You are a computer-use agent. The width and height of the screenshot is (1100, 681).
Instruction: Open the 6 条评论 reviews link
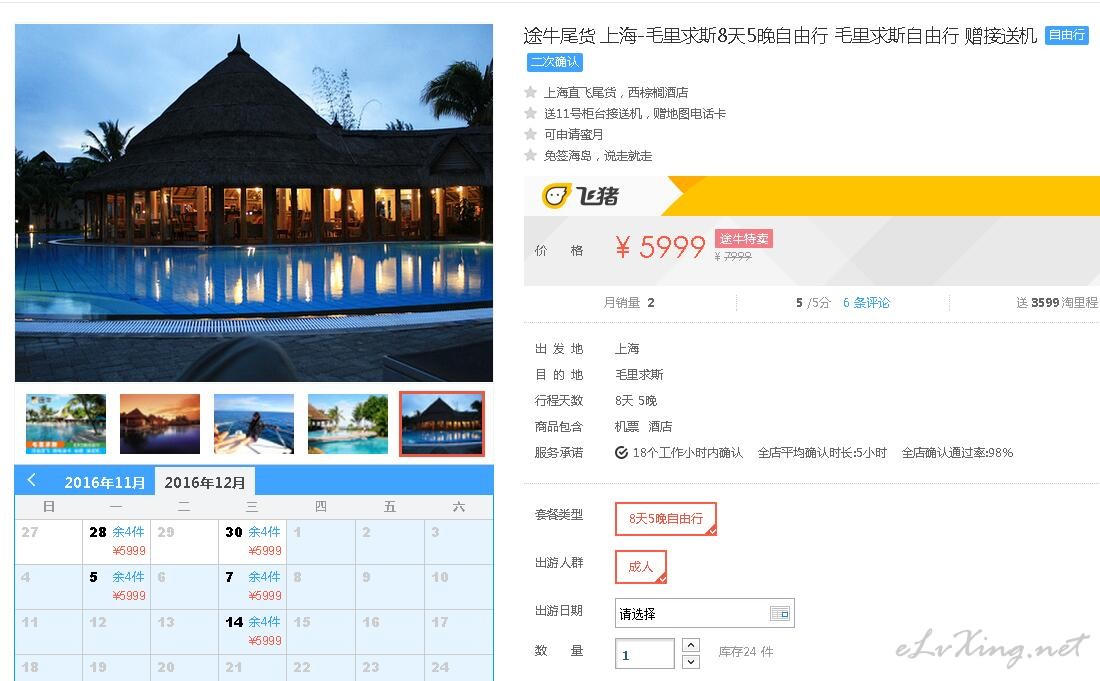pos(866,302)
